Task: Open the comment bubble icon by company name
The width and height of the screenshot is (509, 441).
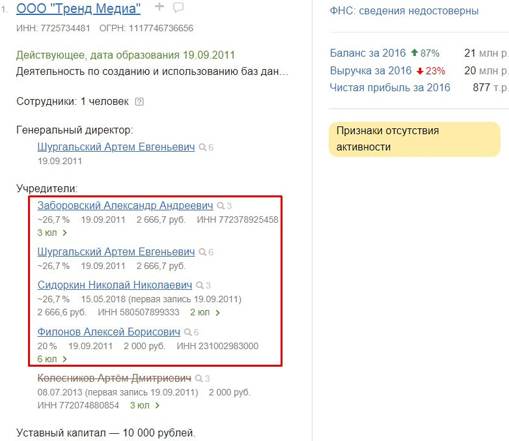Action: pos(178,7)
